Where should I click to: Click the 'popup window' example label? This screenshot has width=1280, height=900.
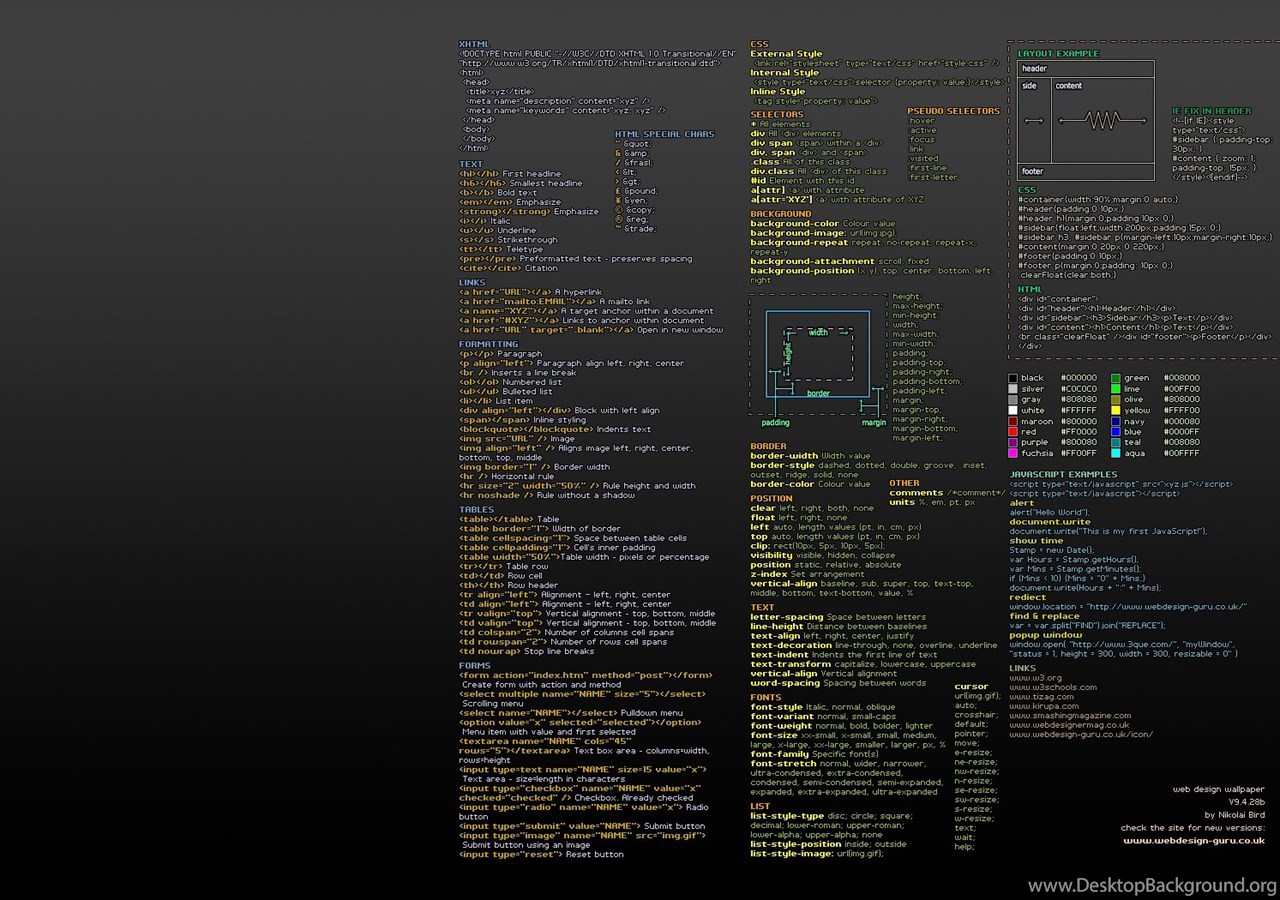[x=1045, y=635]
